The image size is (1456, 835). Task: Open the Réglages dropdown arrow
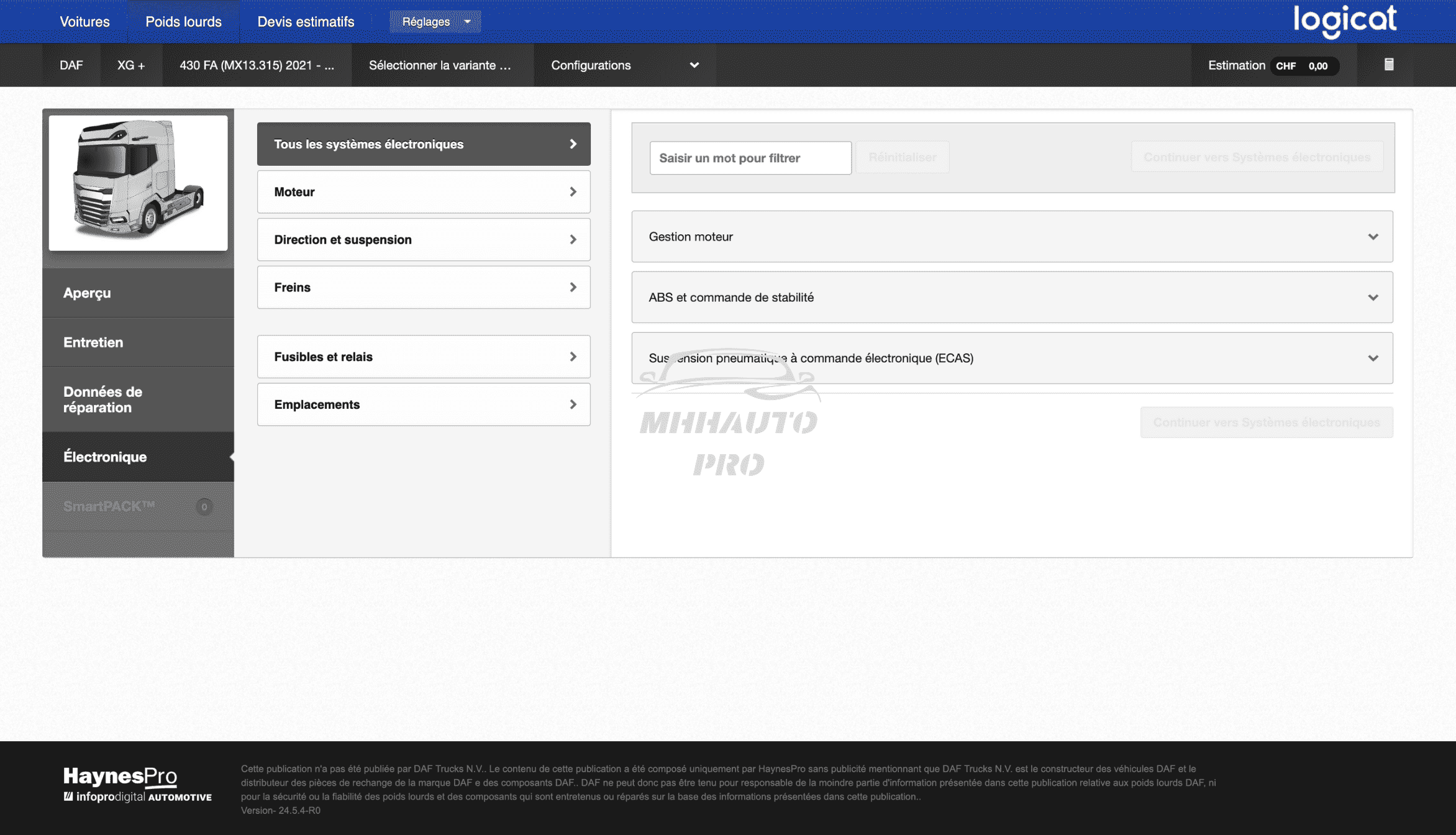(468, 22)
